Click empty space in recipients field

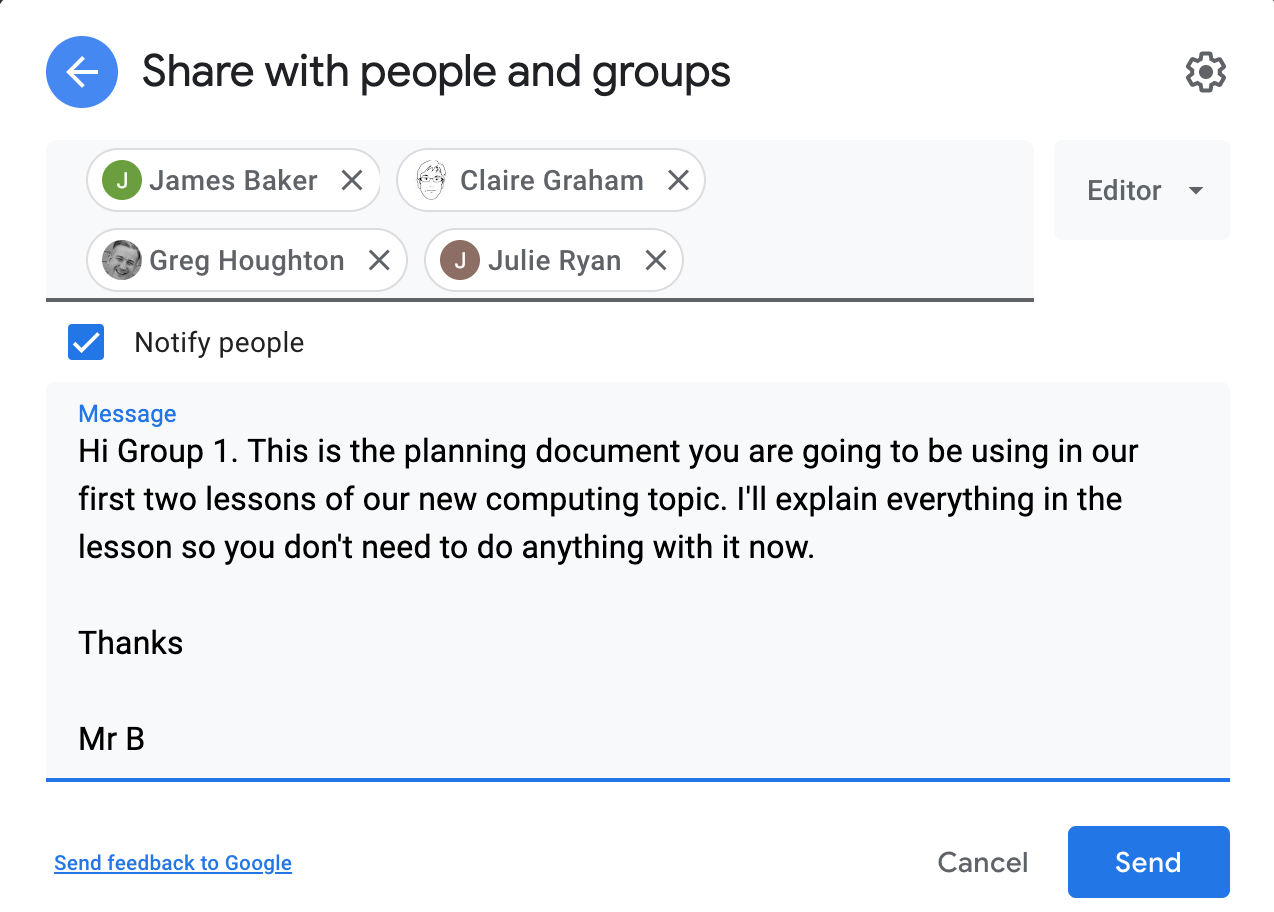860,260
